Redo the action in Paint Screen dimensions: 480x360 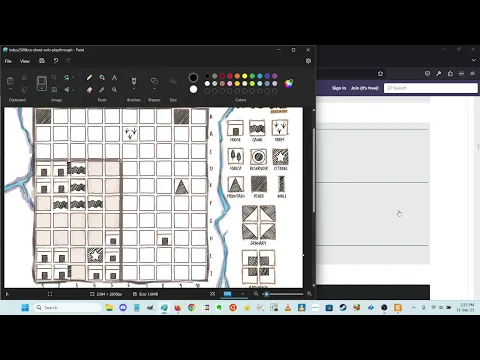[x=68, y=61]
